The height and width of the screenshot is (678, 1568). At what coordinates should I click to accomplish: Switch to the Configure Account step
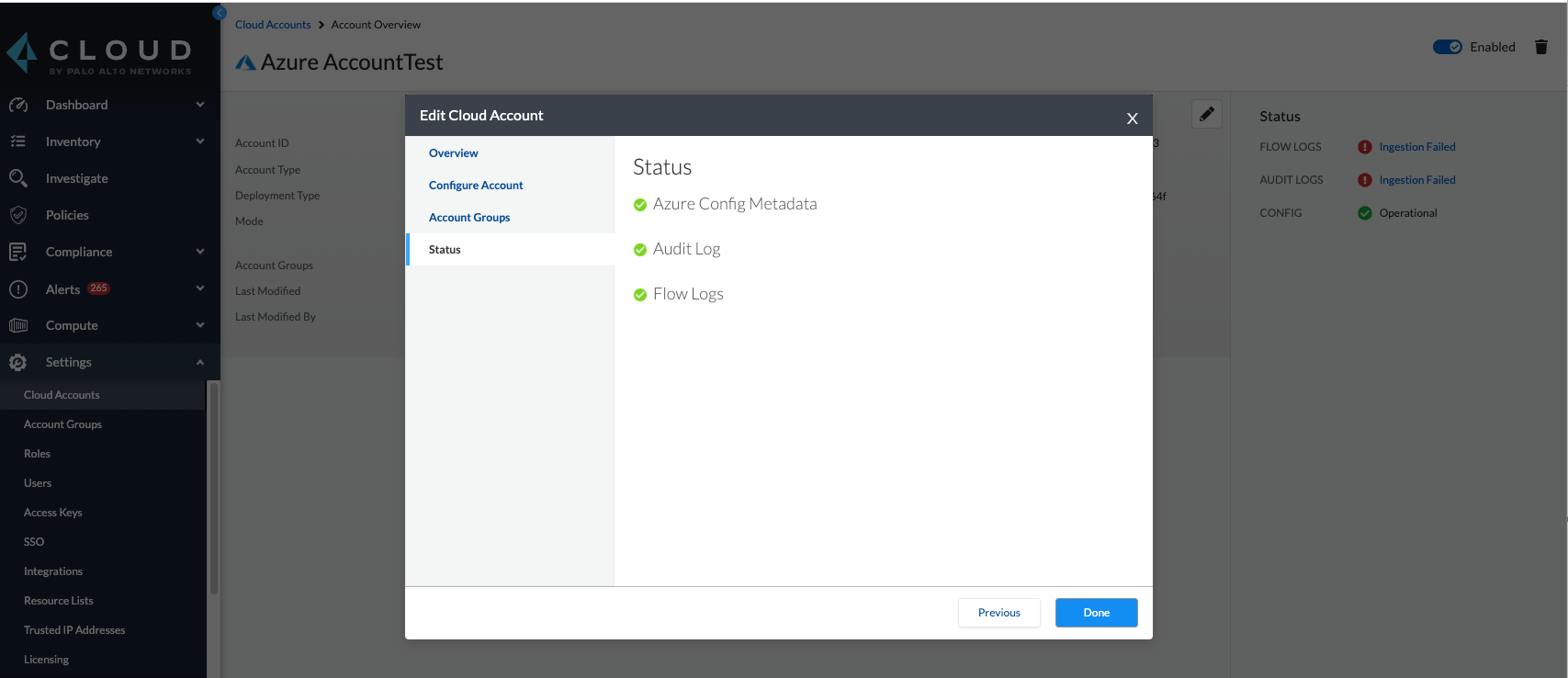(476, 186)
